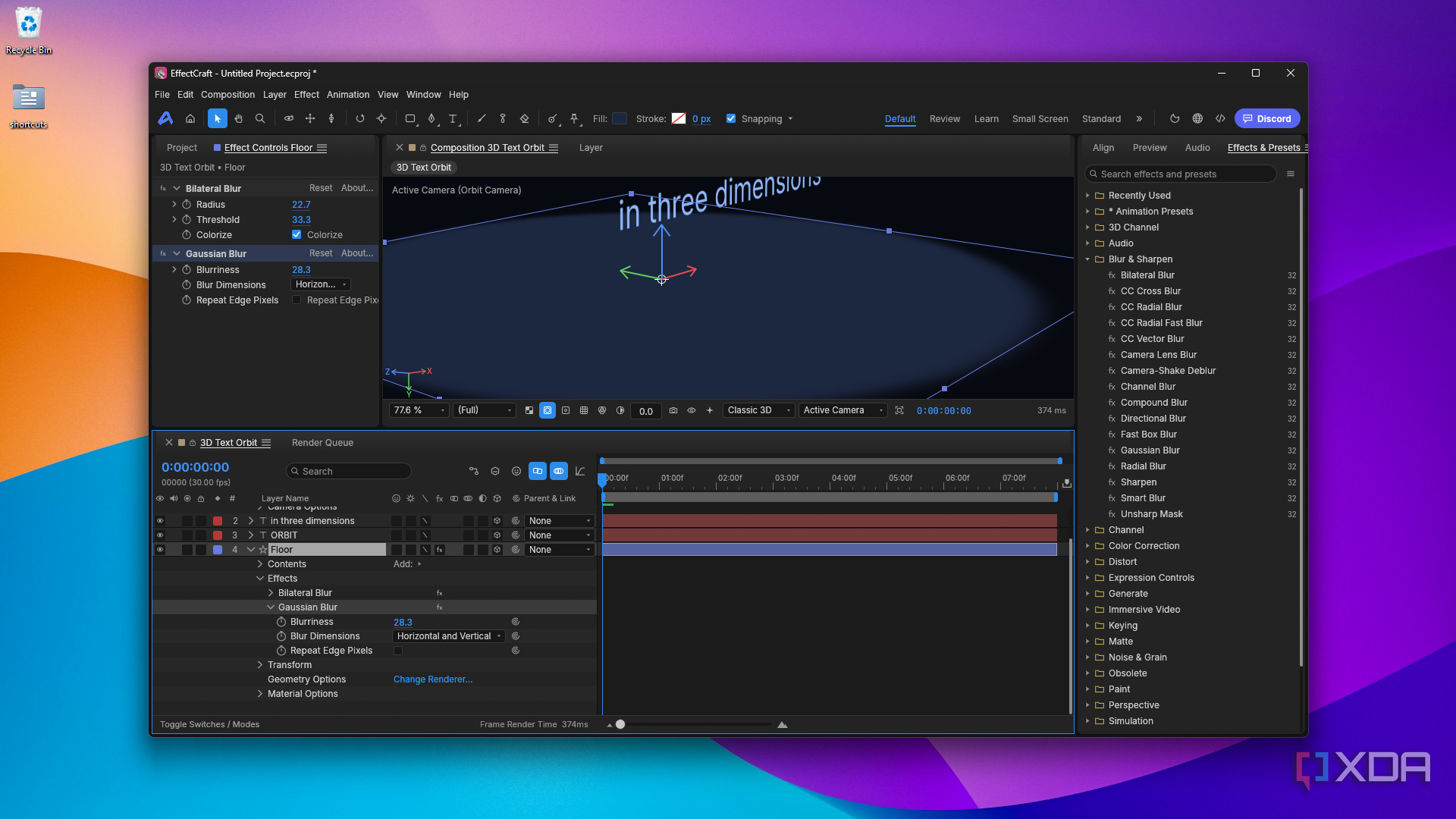Expand the Transform property group
The width and height of the screenshot is (1456, 819).
[x=260, y=665]
